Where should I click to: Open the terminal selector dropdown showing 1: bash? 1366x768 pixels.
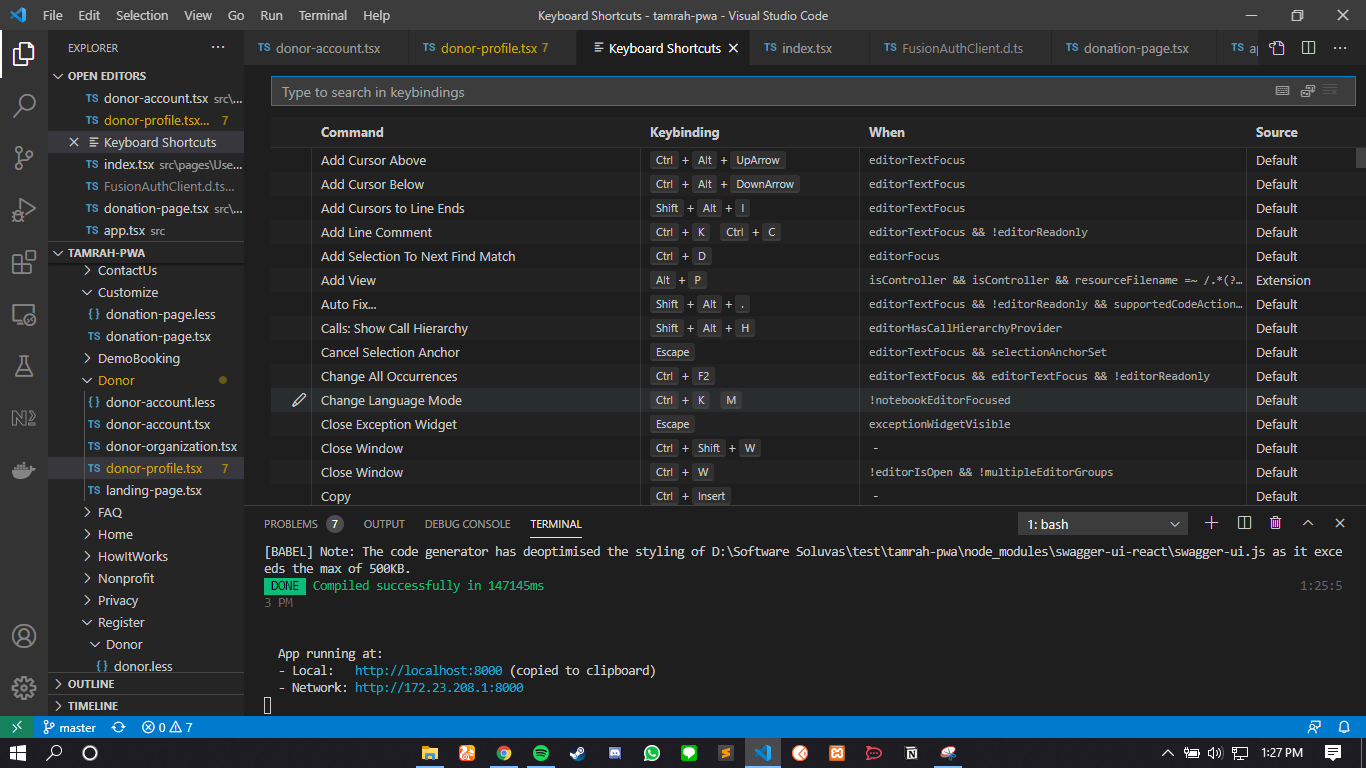pyautogui.click(x=1102, y=523)
